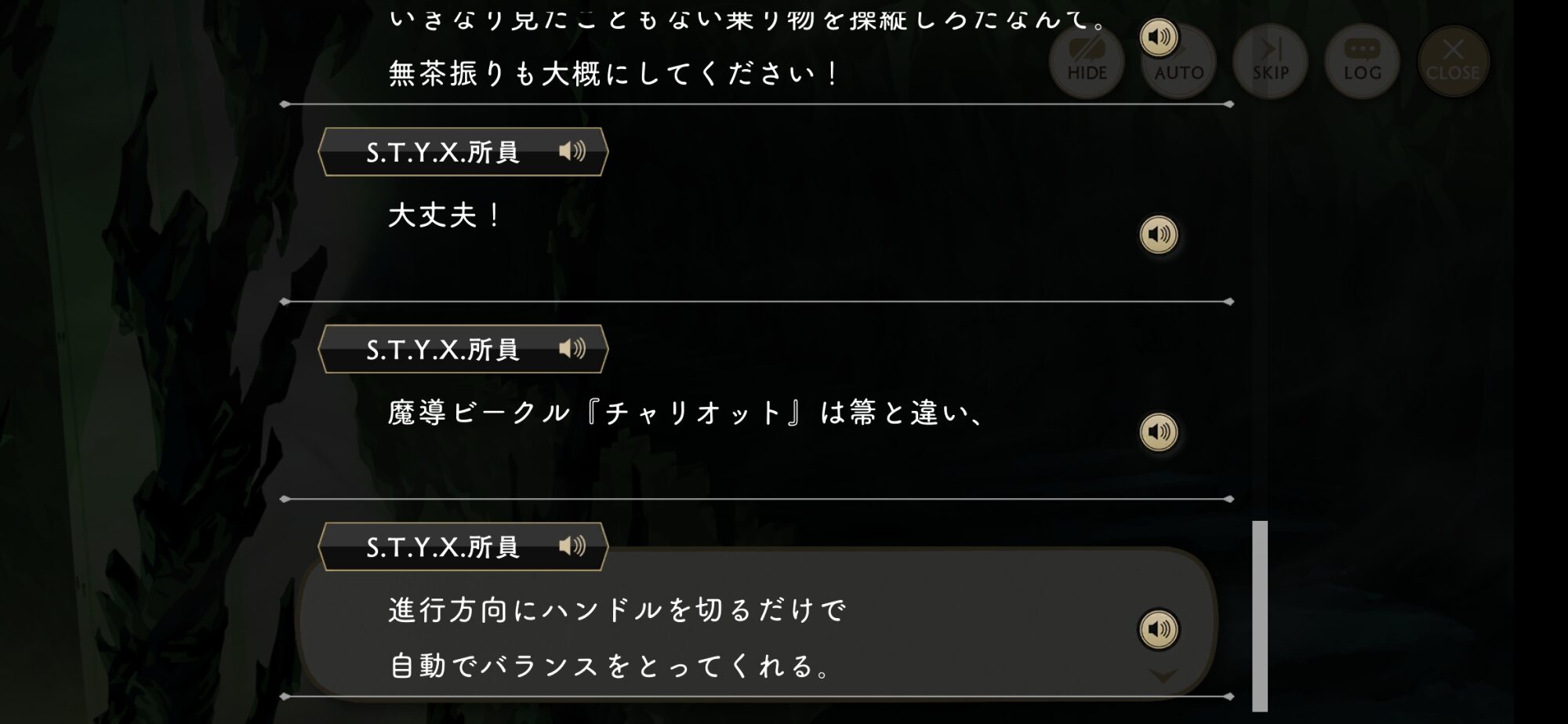Click the third S.T.Y.X.所員 name label

tap(443, 547)
